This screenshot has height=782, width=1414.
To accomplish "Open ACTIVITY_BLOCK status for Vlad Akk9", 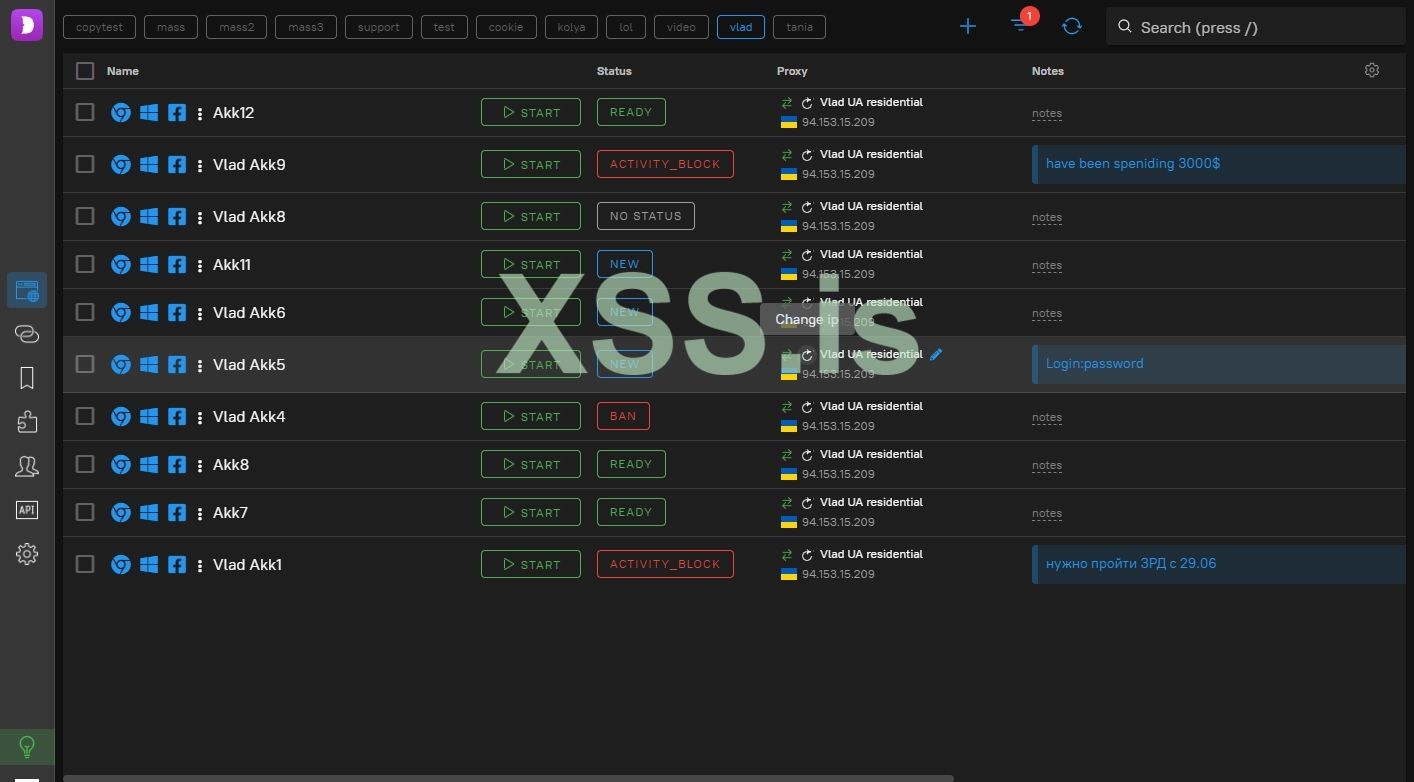I will 665,164.
